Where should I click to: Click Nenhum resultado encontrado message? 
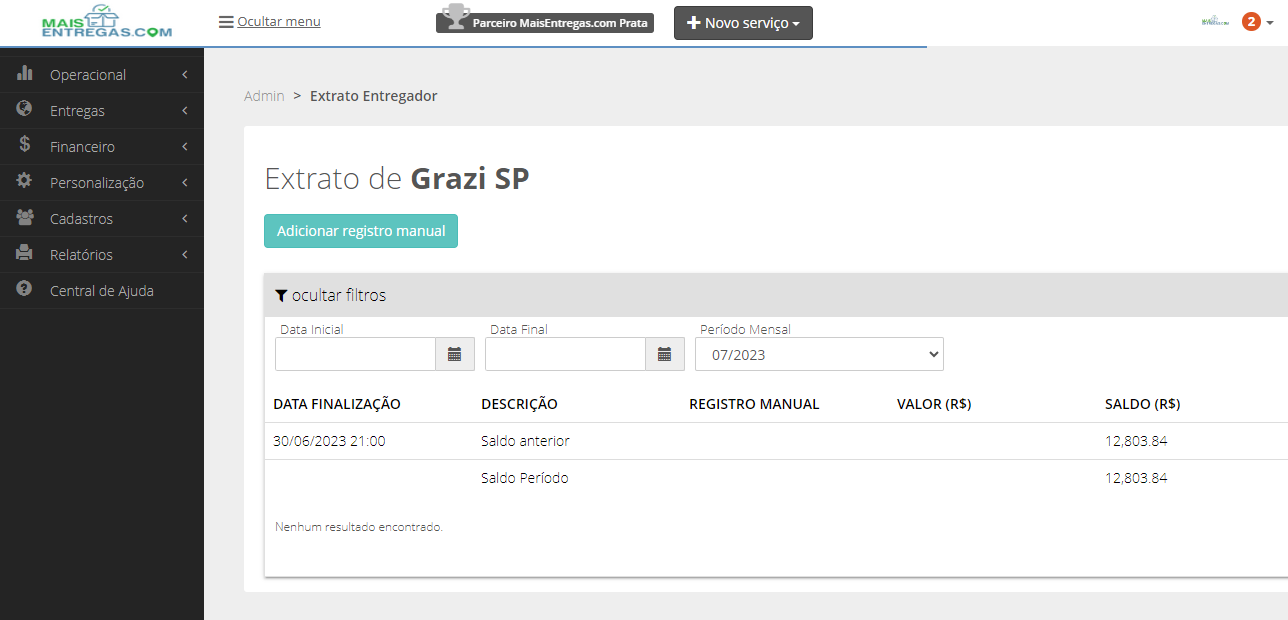358,526
